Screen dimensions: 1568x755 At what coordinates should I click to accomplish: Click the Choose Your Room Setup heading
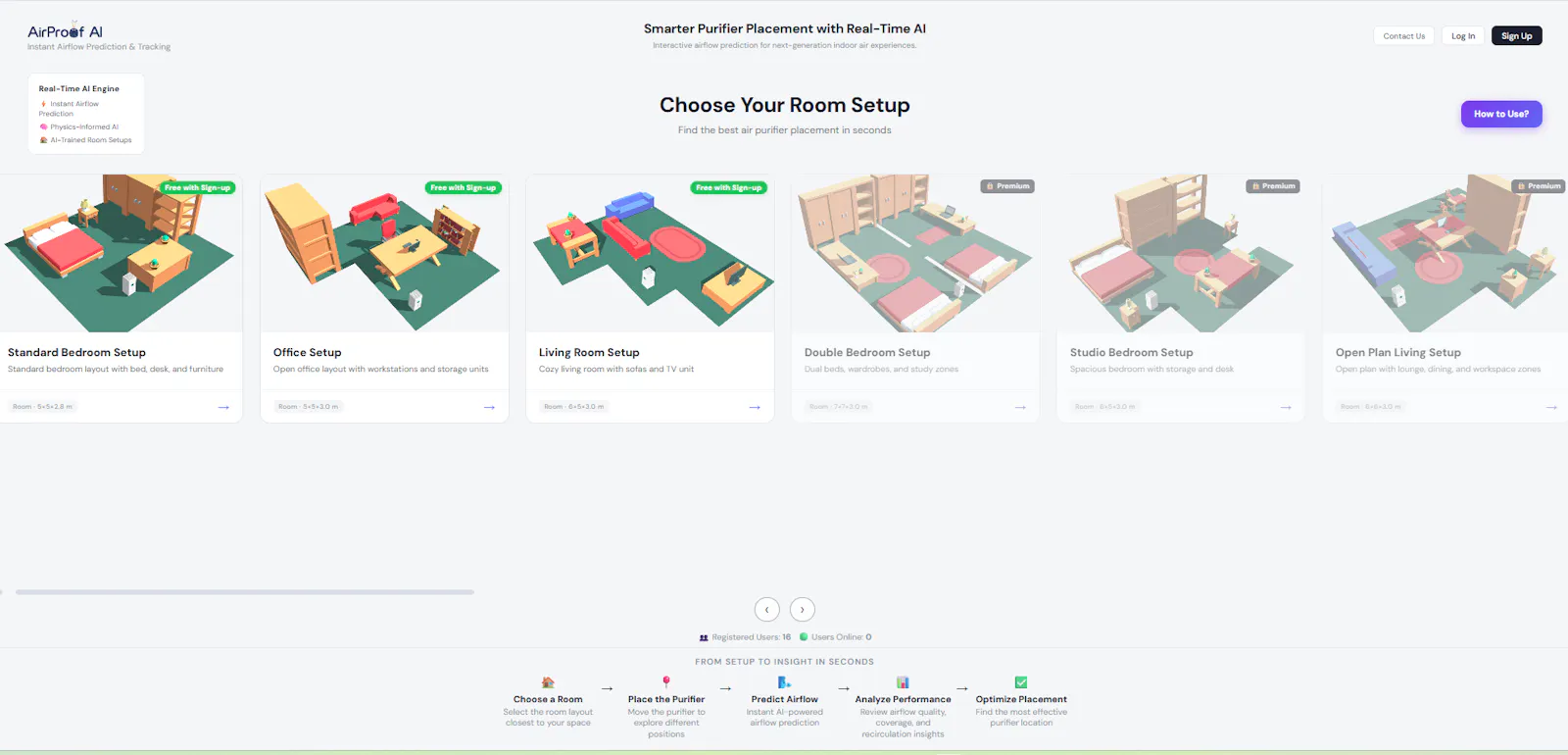(784, 105)
